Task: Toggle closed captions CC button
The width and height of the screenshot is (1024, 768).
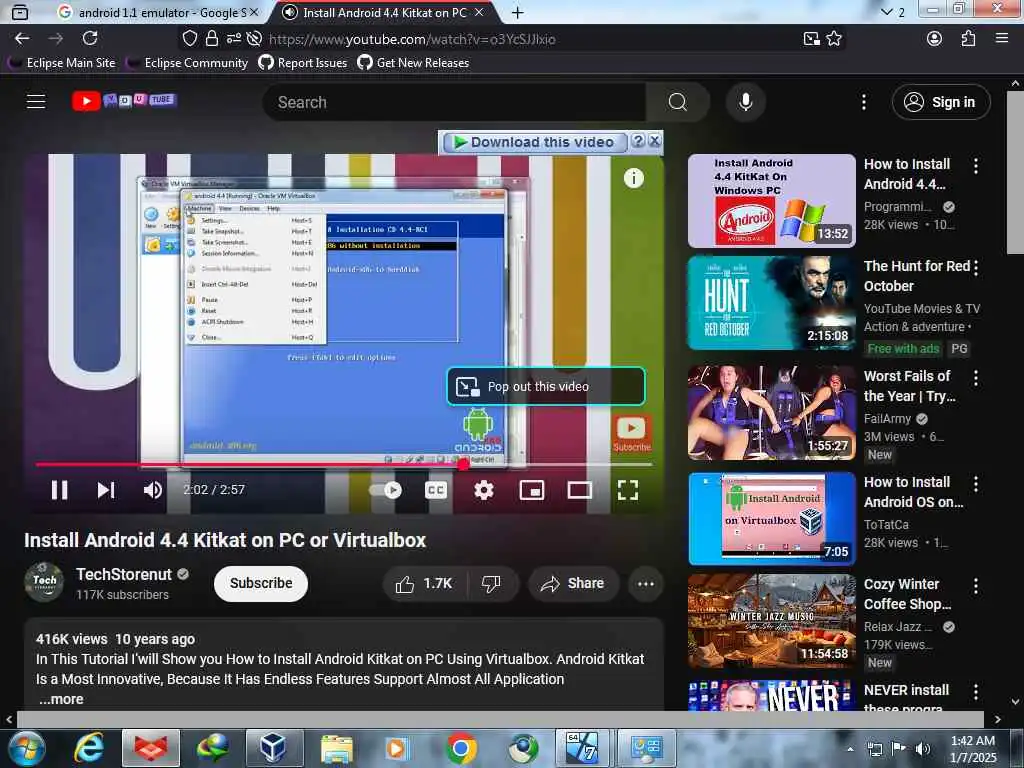Action: (x=436, y=490)
